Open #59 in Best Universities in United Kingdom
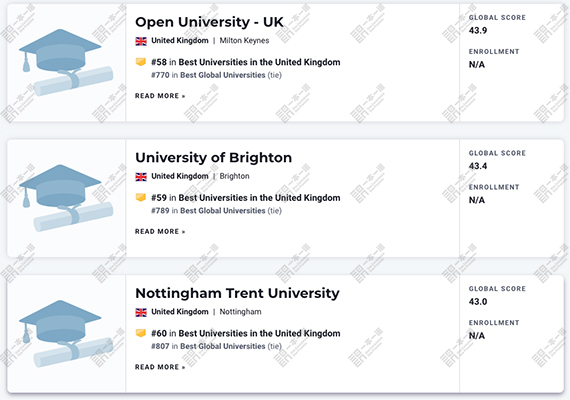 246,198
